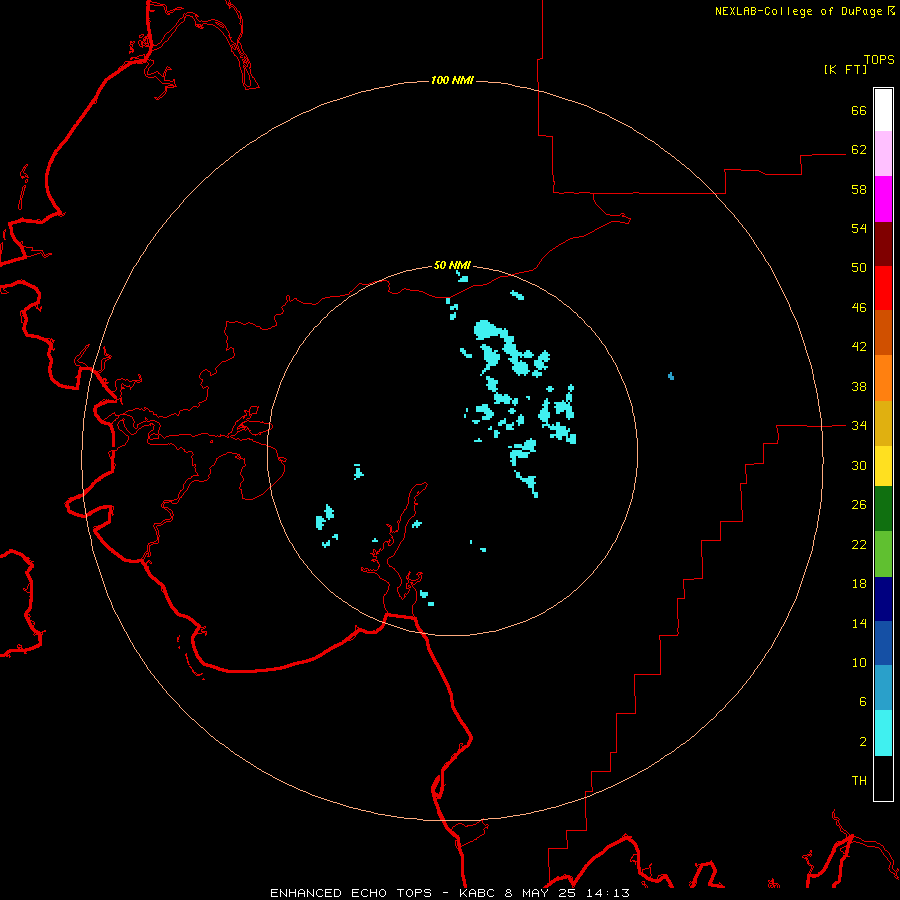
Task: Click the TOPS legend title
Action: [x=879, y=60]
